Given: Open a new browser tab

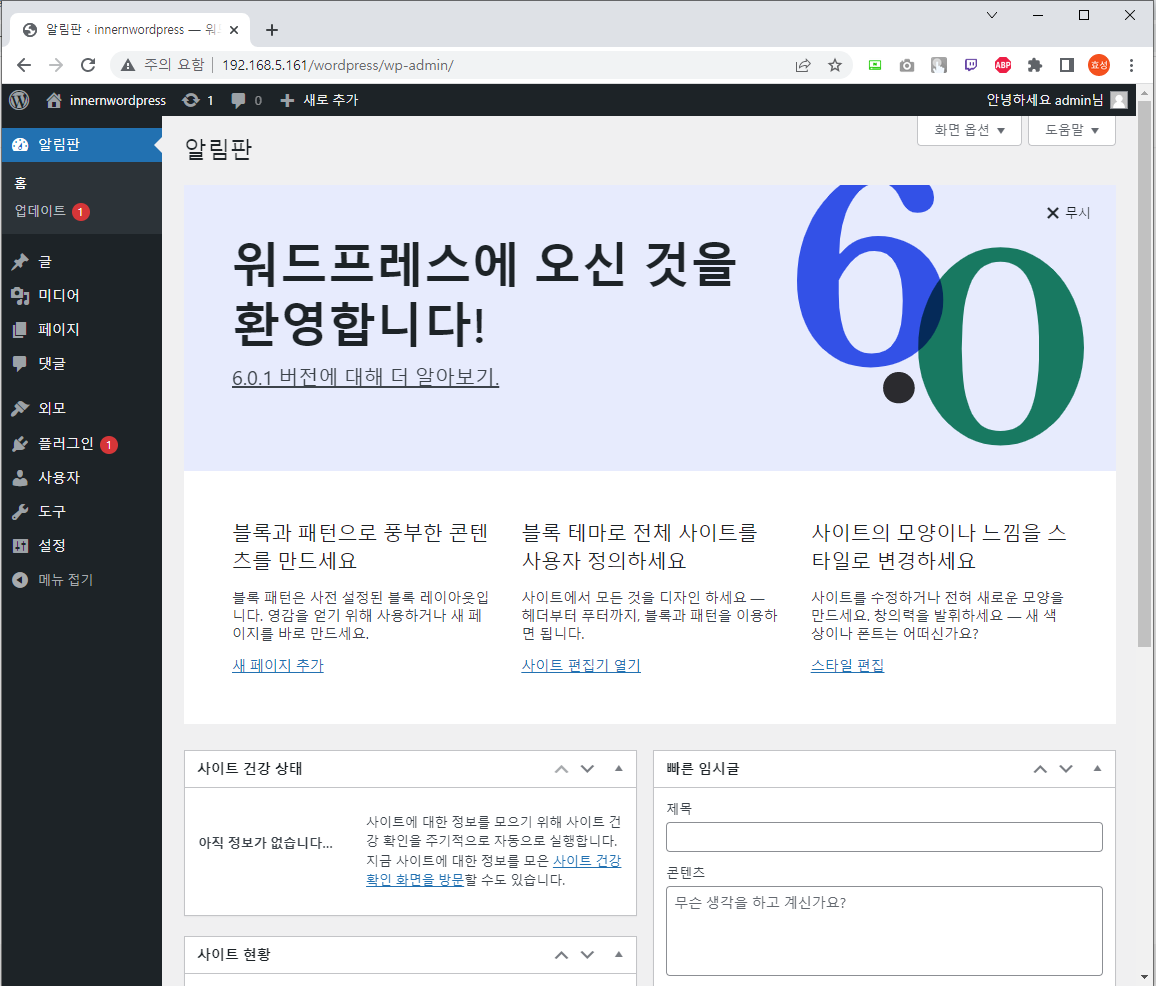Looking at the screenshot, I should (x=272, y=29).
